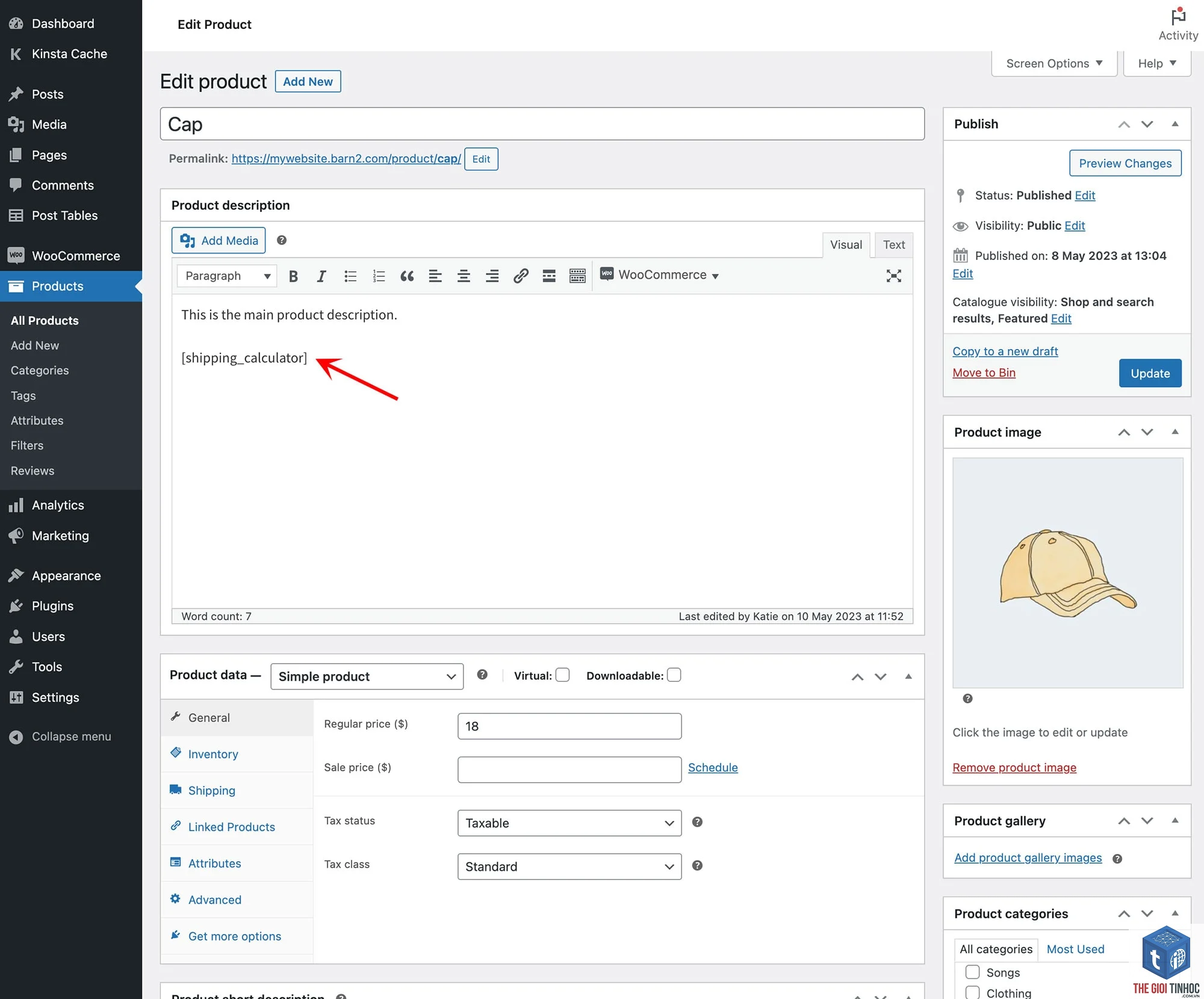Apply italic formatting in the description editor
Screen dimensions: 1204x999
point(321,276)
